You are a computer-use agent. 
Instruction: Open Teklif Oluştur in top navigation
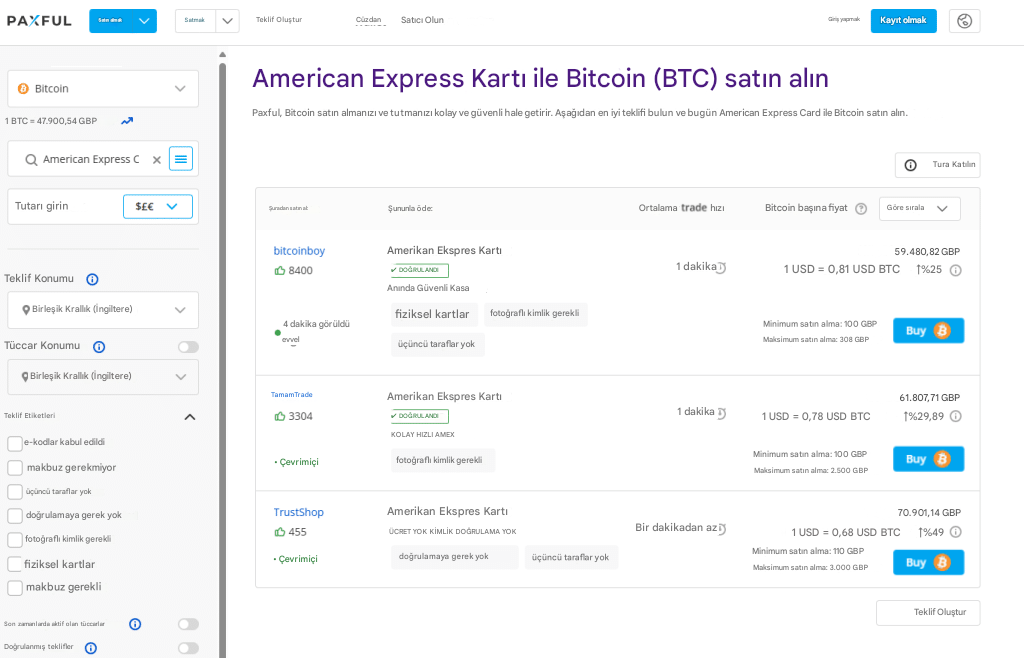(x=279, y=20)
